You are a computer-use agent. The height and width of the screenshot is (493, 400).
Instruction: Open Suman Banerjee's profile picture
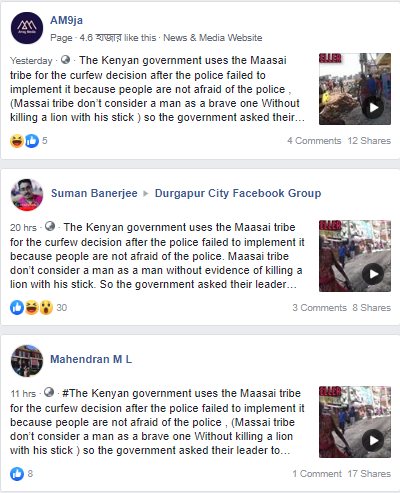point(27,195)
